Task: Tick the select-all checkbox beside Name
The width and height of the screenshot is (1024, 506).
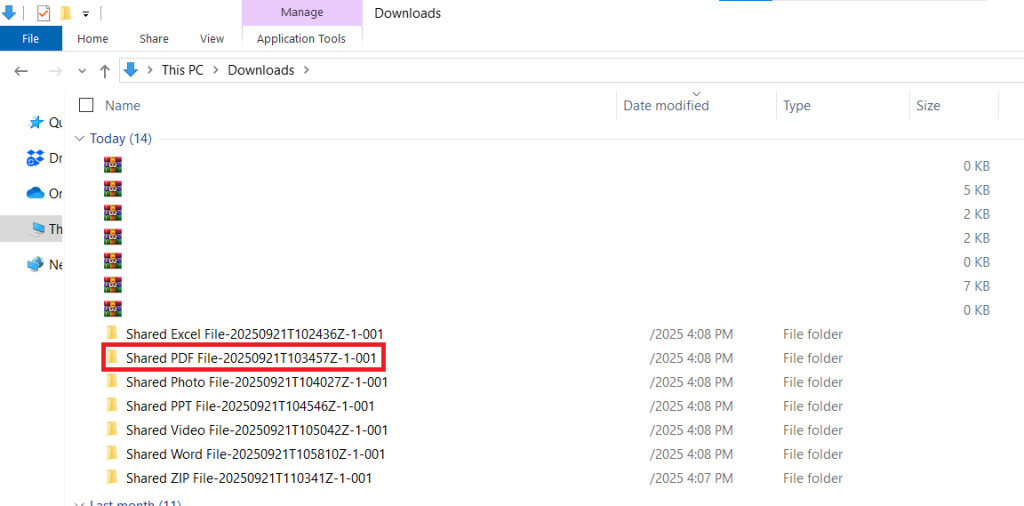Action: click(86, 105)
